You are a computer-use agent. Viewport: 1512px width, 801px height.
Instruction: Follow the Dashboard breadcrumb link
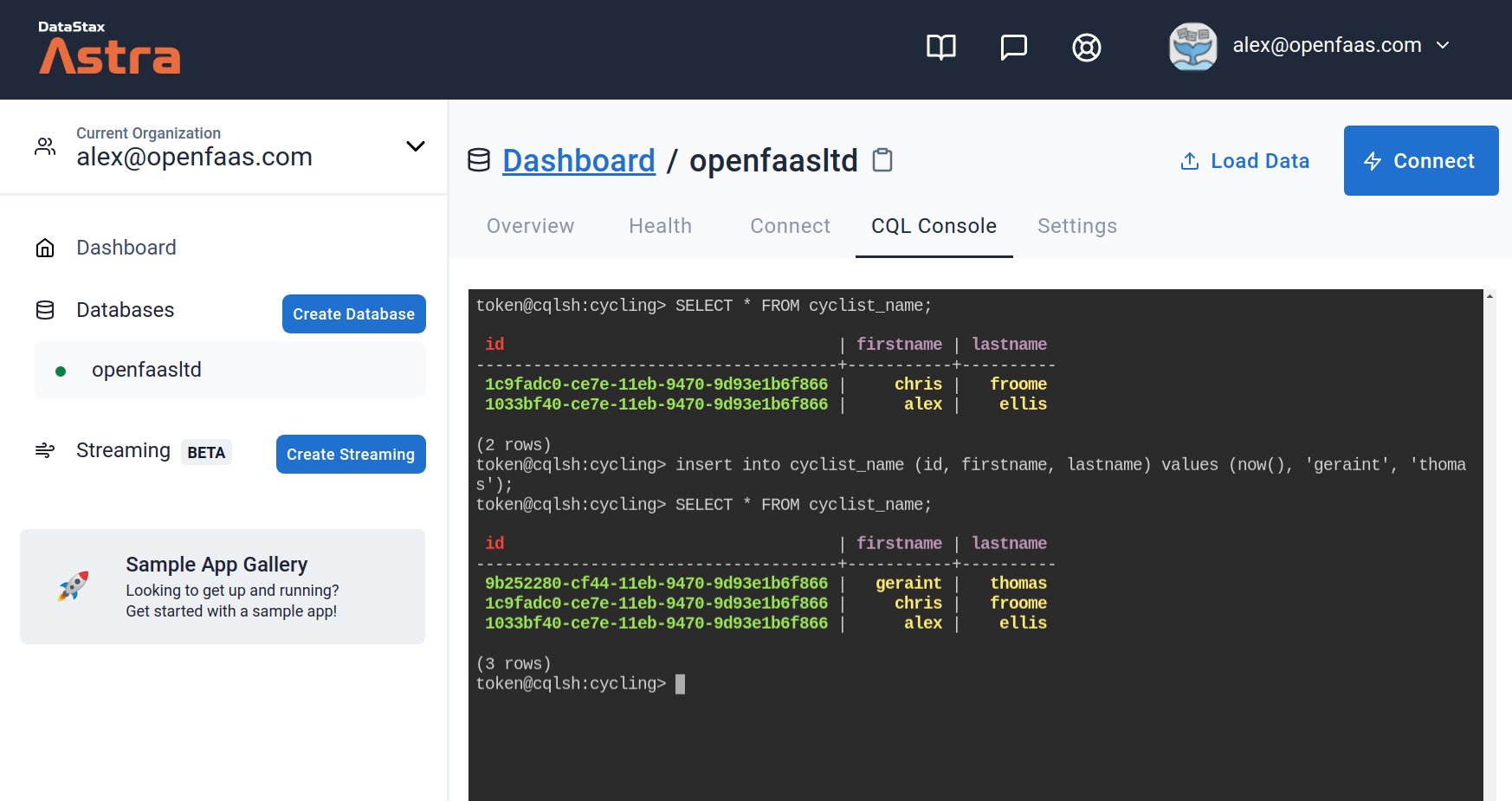(x=578, y=160)
